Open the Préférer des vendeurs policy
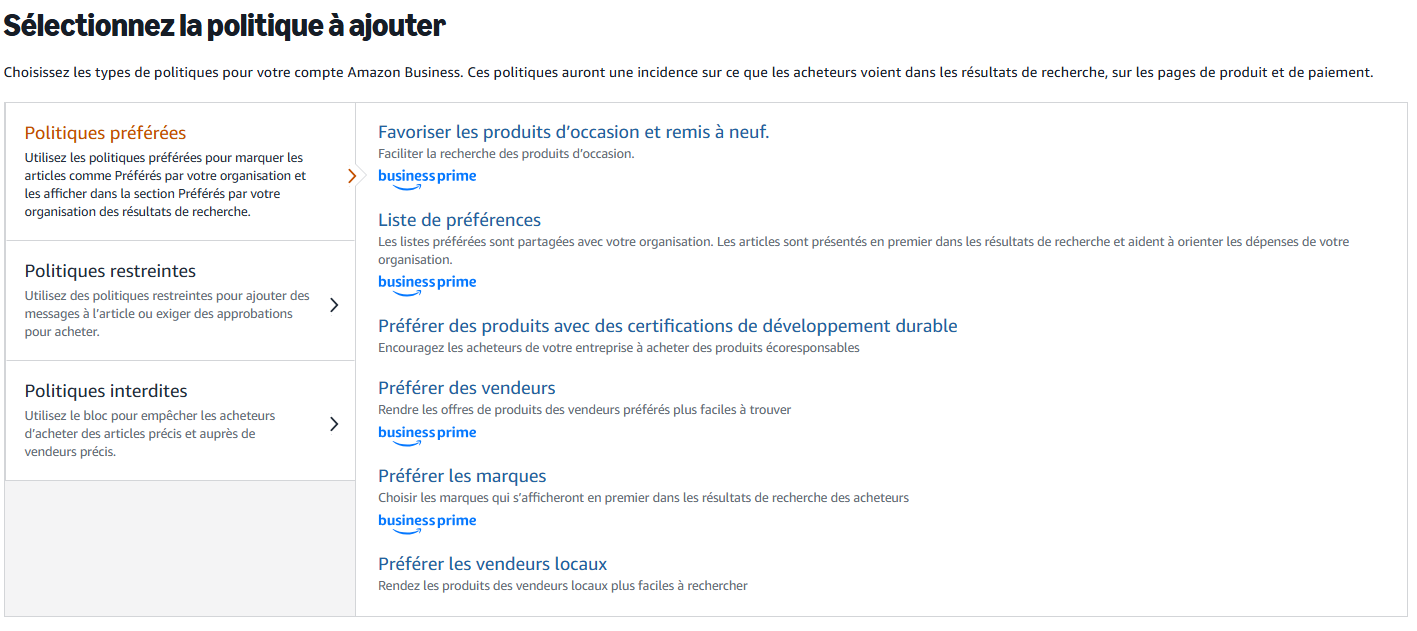The width and height of the screenshot is (1417, 631). [465, 387]
